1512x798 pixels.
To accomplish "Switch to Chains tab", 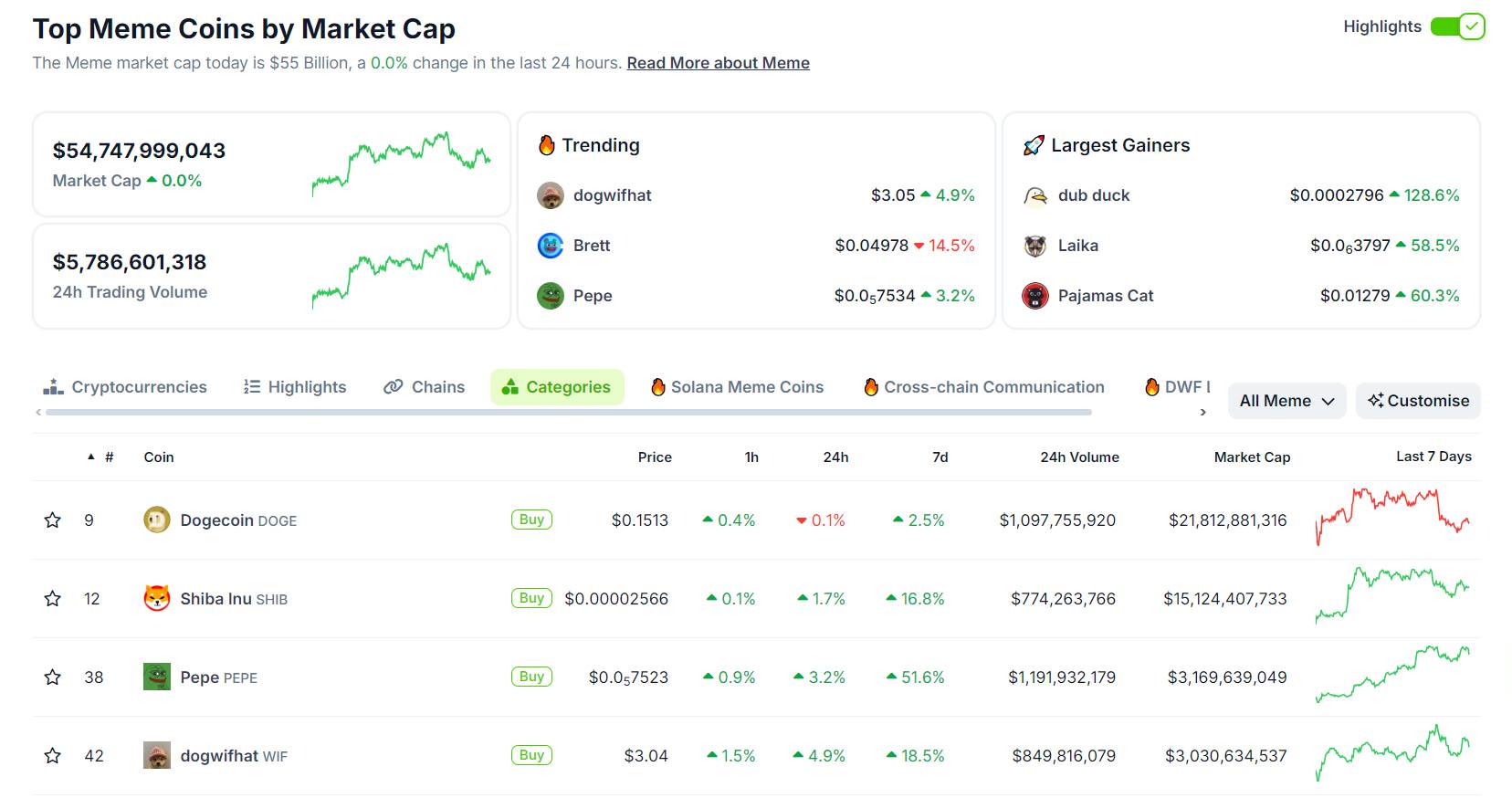I will (425, 387).
